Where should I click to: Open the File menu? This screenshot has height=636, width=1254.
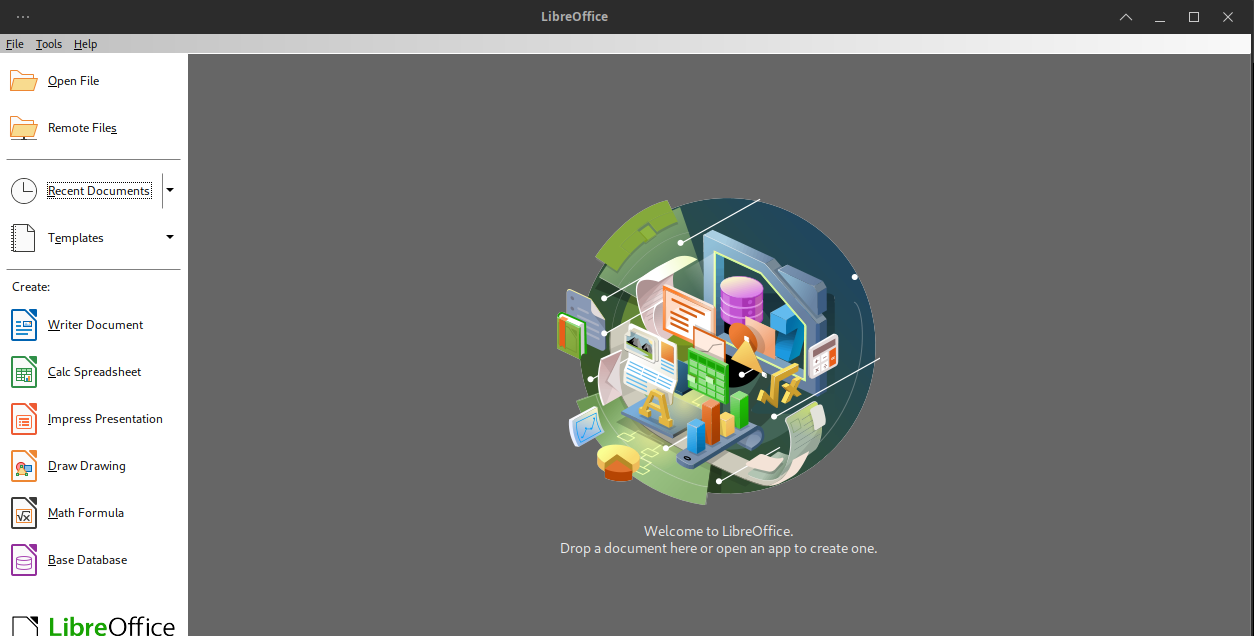point(15,44)
